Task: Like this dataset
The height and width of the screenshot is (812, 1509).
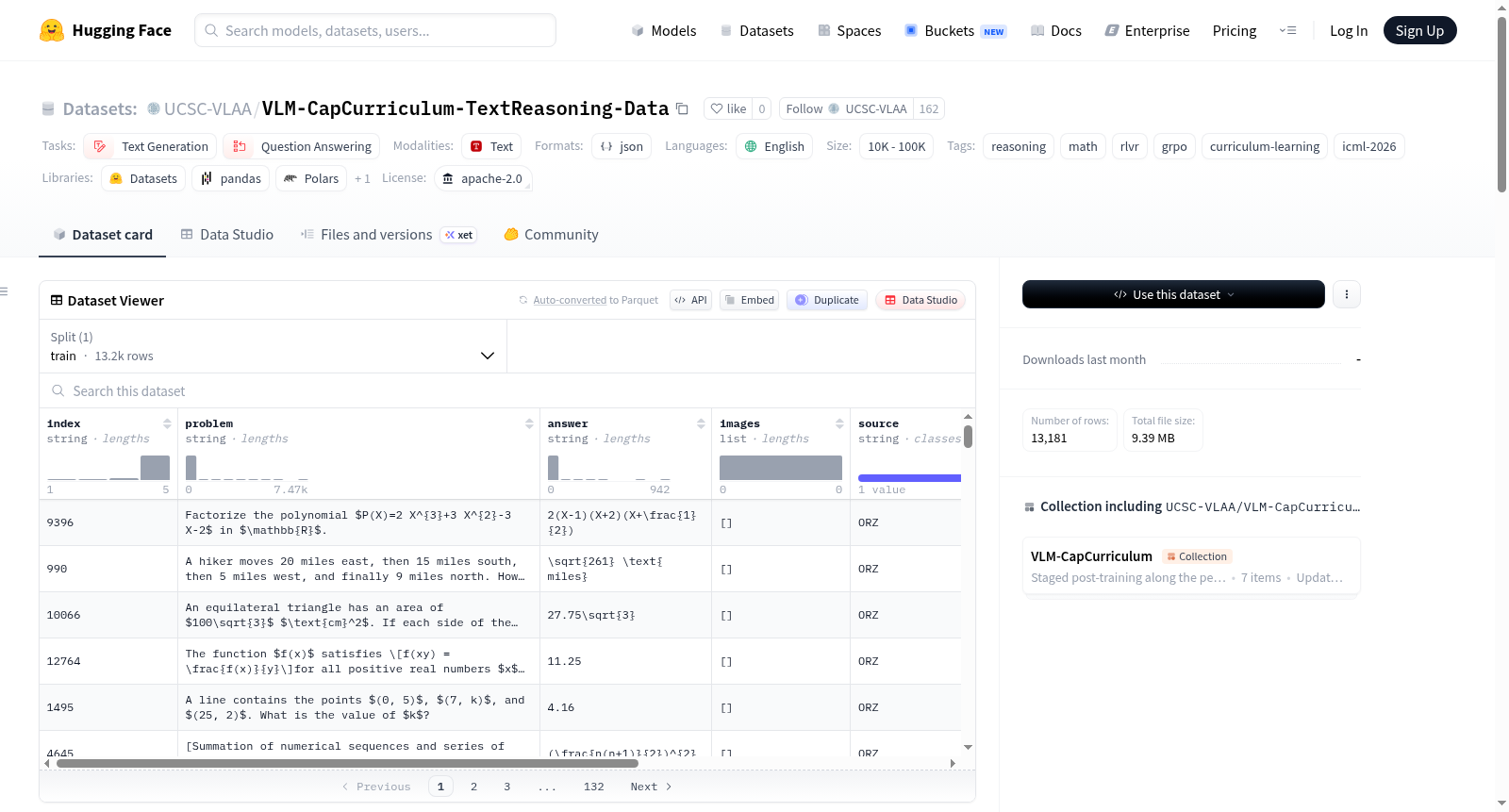Action: (x=728, y=109)
